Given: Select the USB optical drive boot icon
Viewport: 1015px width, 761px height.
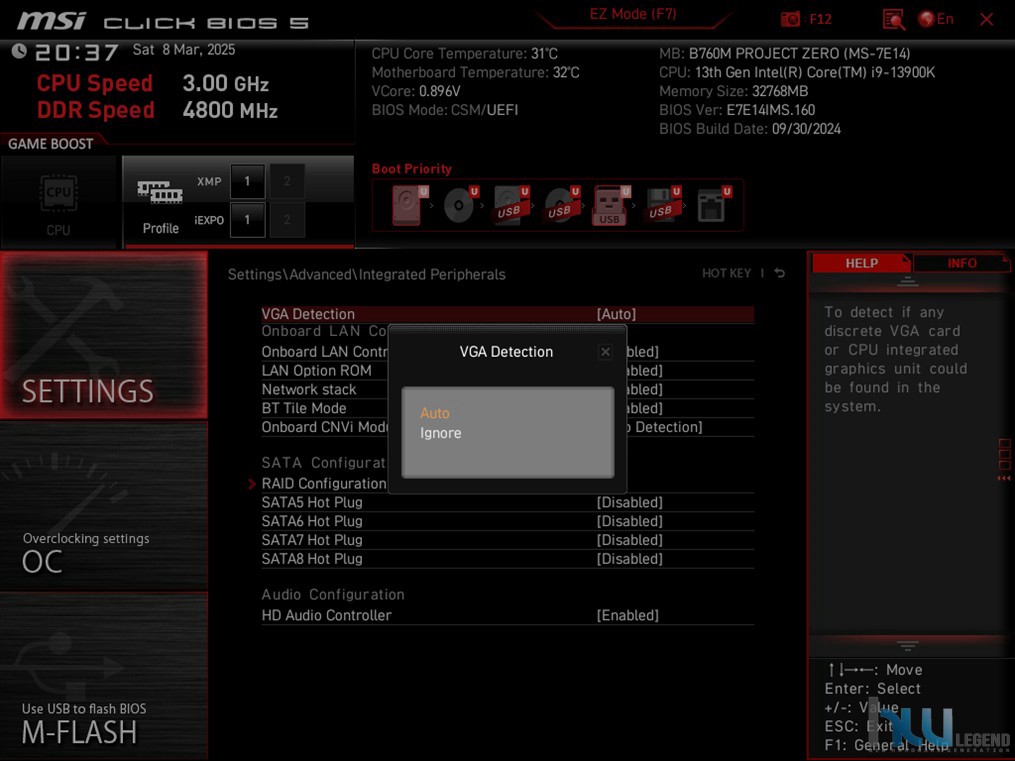Looking at the screenshot, I should point(561,204).
